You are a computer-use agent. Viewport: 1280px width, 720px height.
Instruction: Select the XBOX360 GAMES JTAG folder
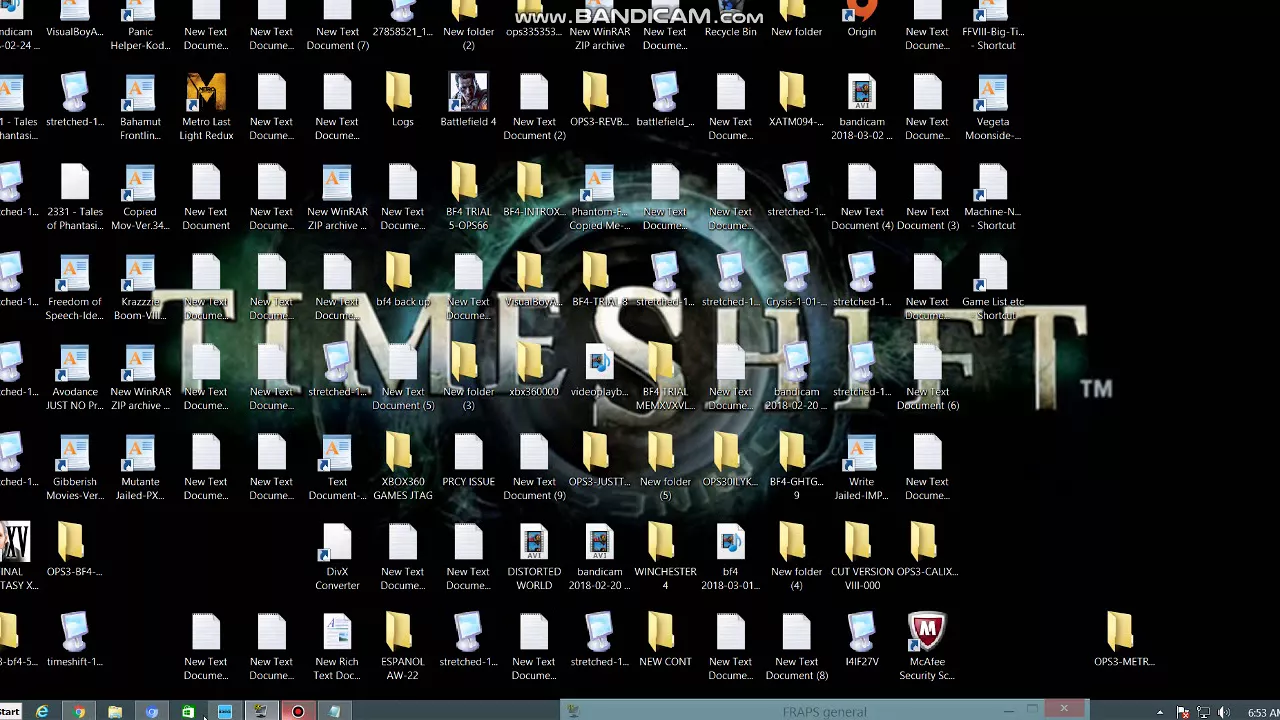(x=403, y=467)
